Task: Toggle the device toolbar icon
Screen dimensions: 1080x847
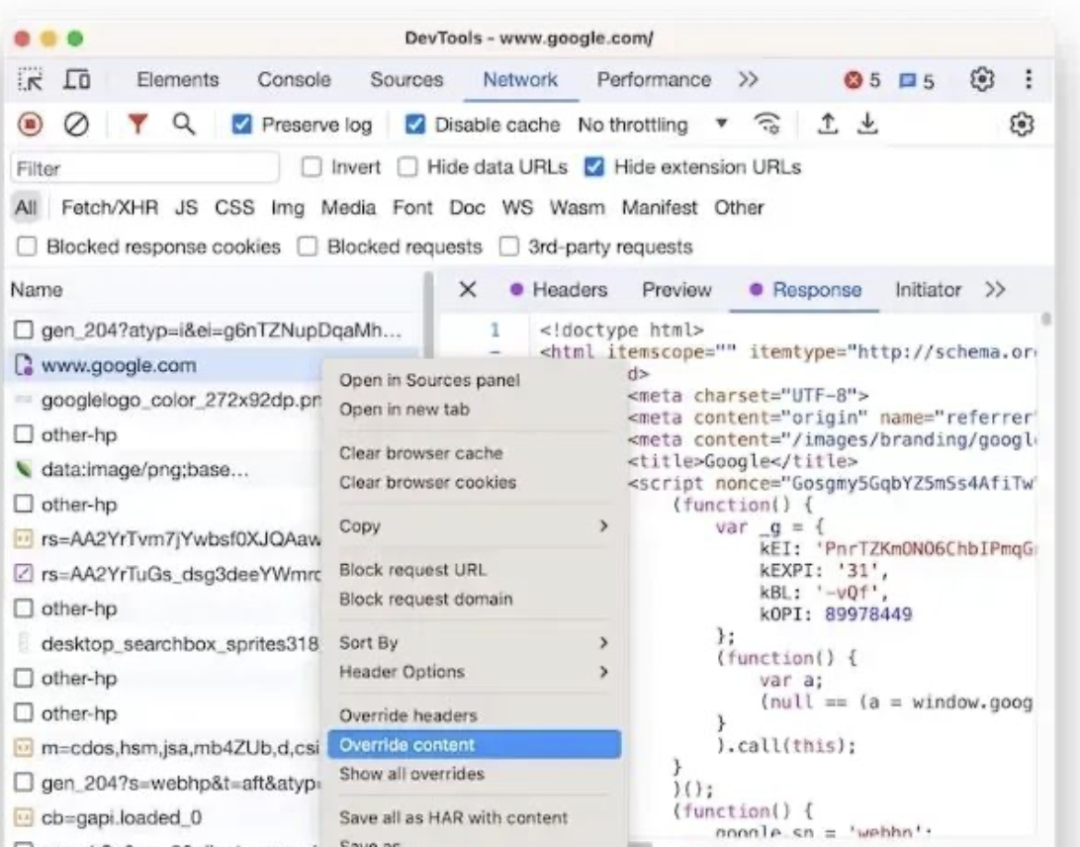Action: 76,80
